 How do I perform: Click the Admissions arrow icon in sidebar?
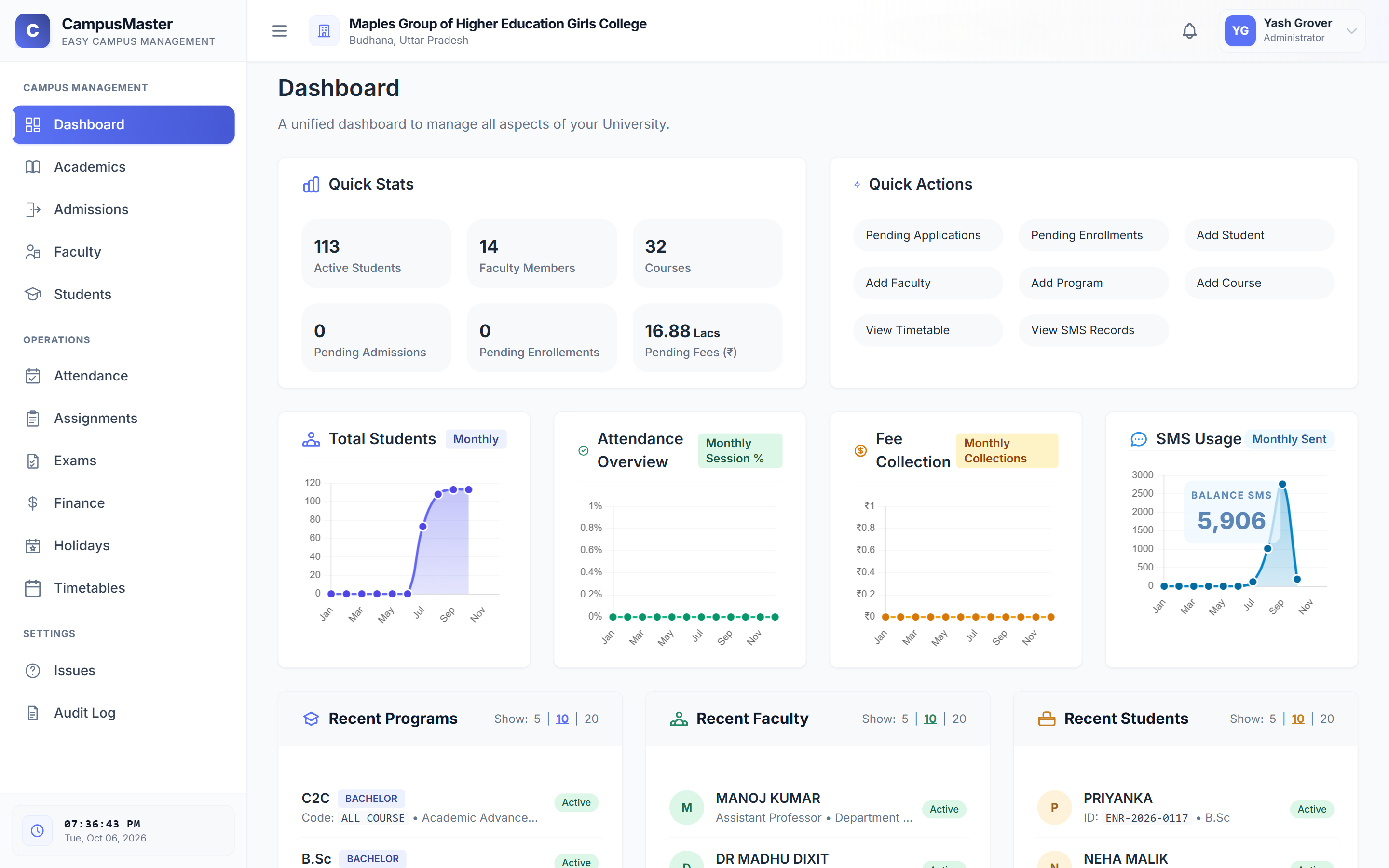(33, 210)
